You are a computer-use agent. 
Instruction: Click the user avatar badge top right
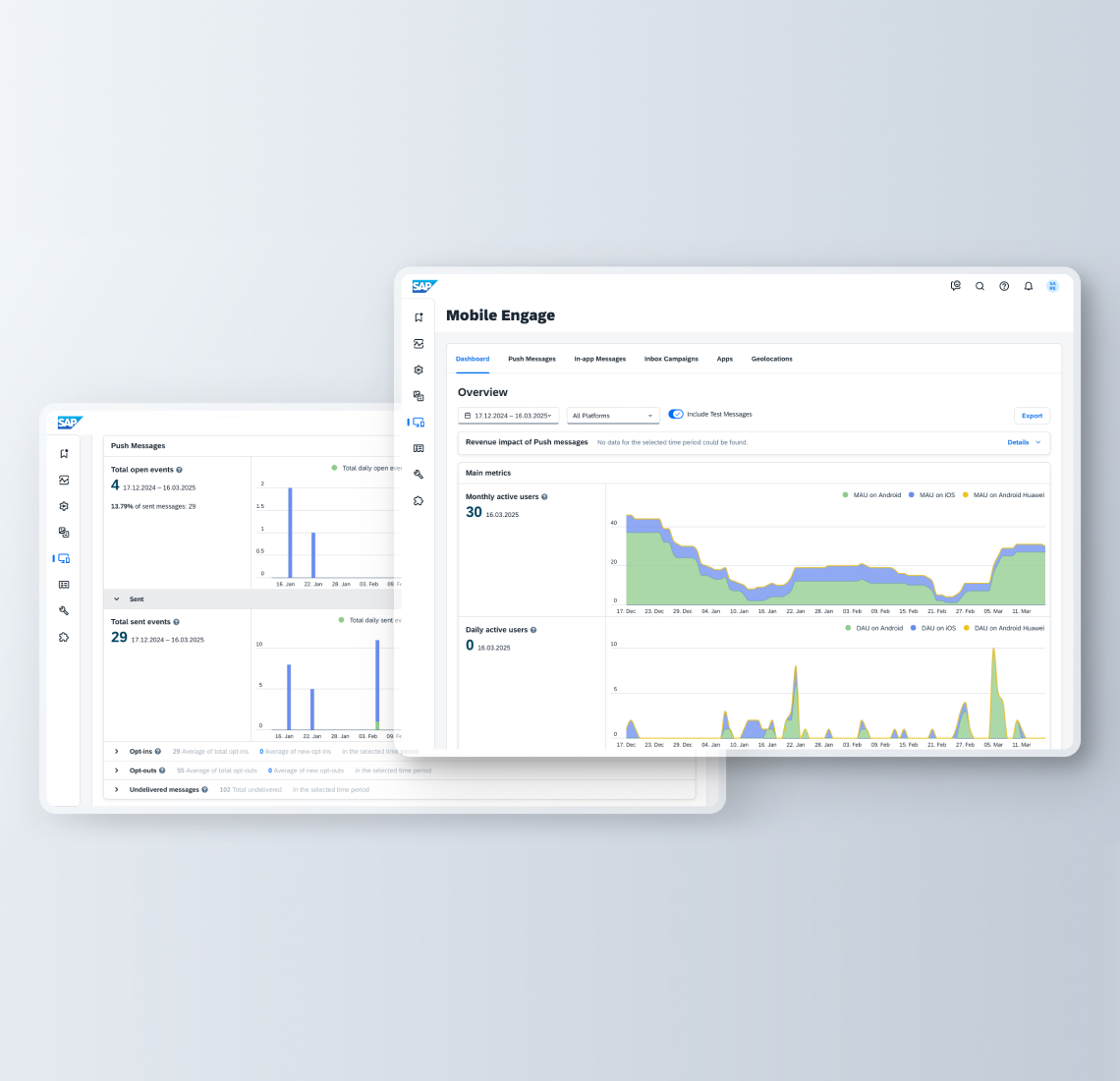click(x=1051, y=286)
